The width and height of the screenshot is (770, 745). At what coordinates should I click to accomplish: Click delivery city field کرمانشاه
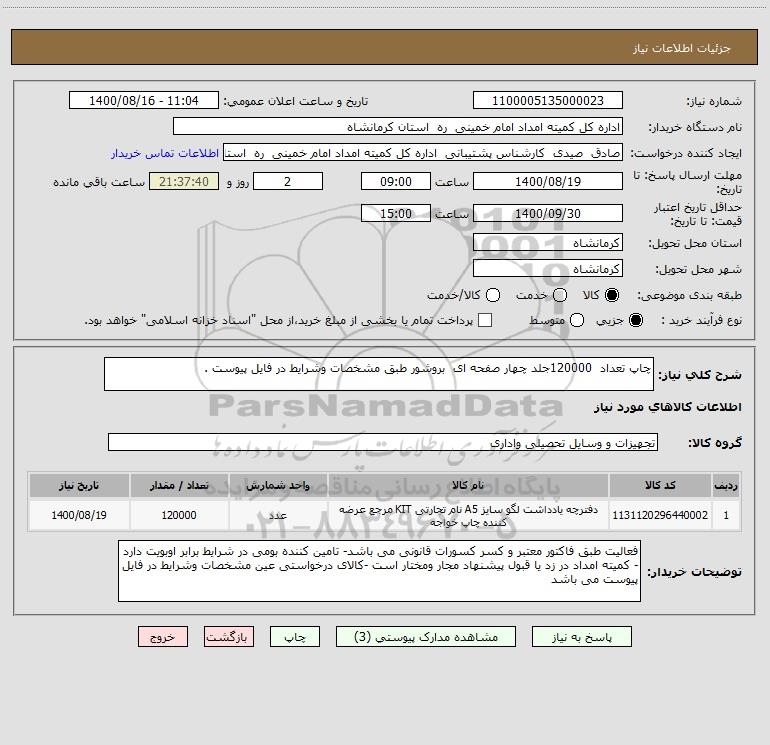pyautogui.click(x=548, y=269)
